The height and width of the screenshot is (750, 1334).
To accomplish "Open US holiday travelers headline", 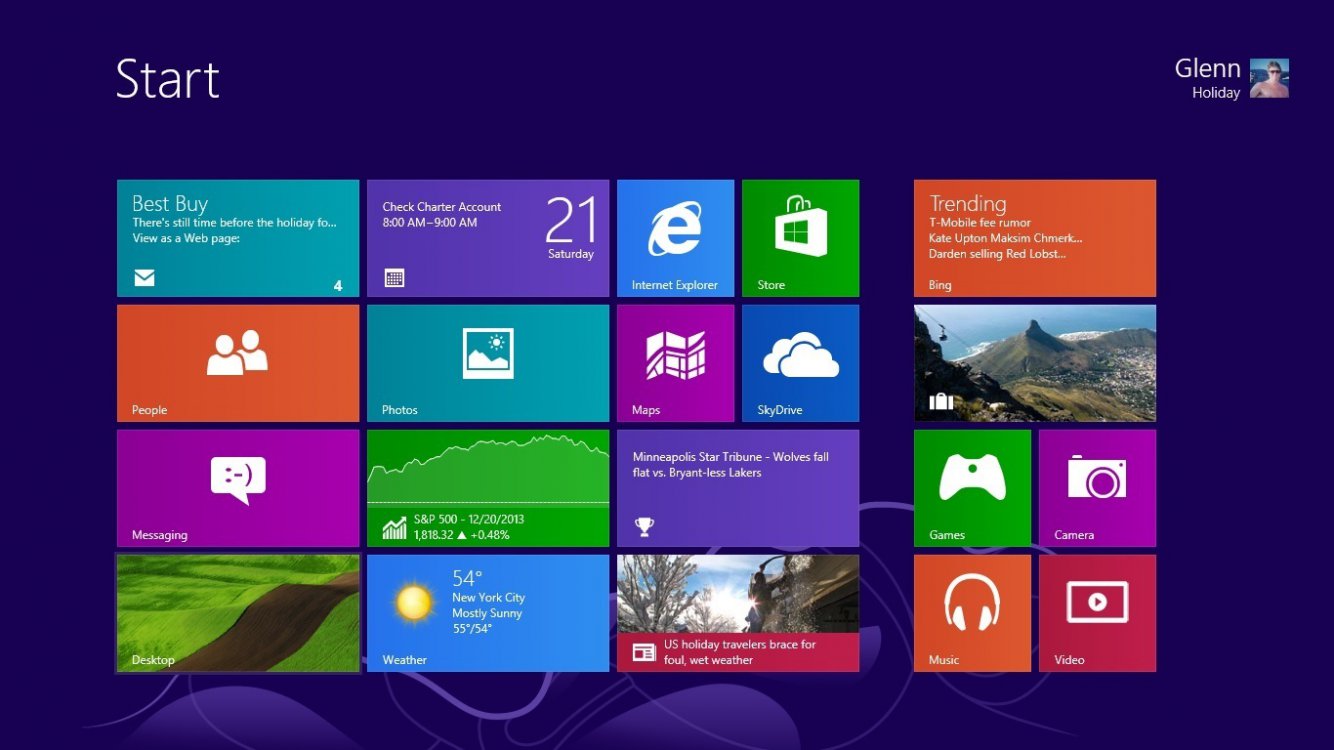I will (x=740, y=652).
